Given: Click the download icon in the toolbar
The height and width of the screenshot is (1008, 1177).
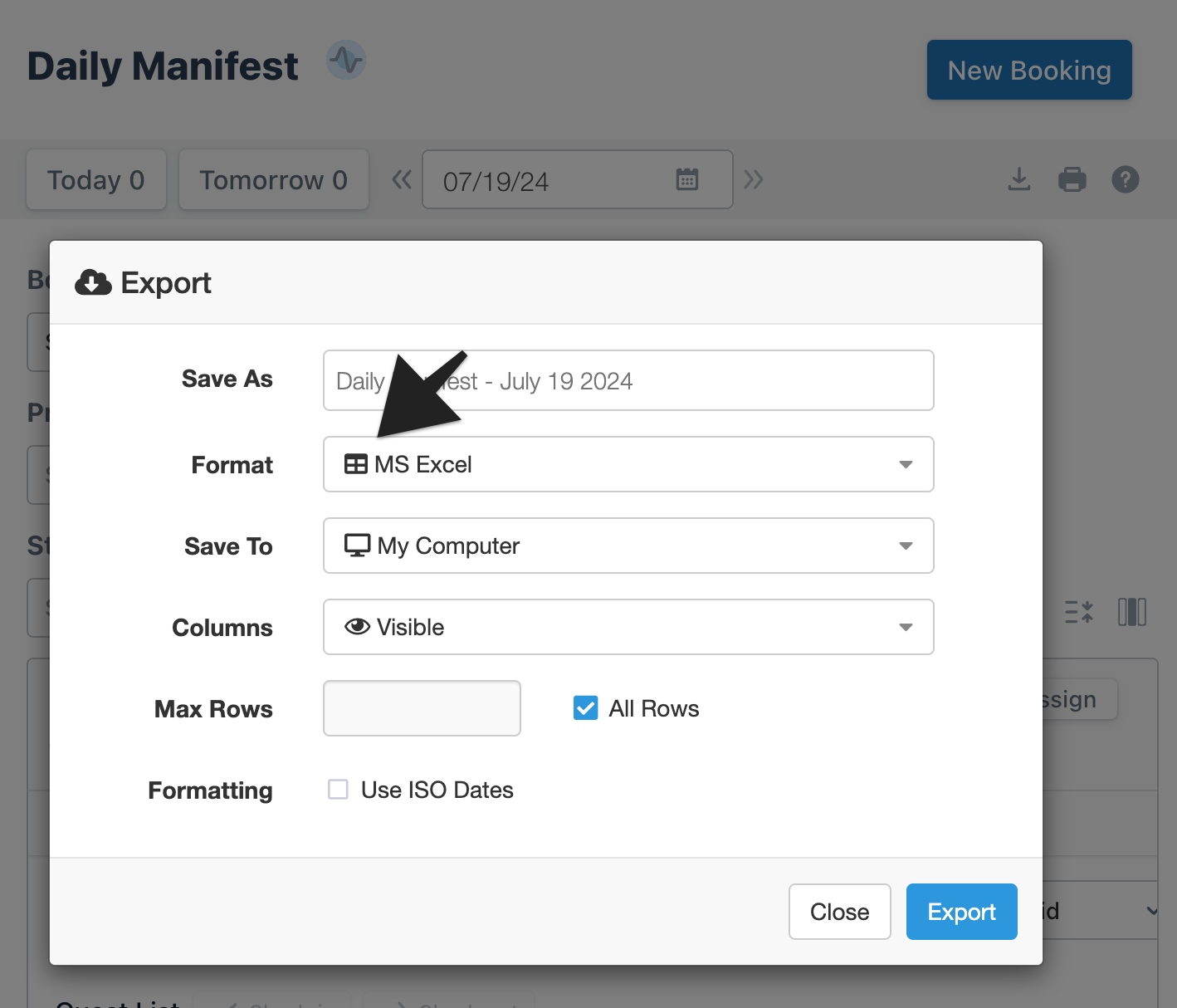Looking at the screenshot, I should tap(1019, 179).
